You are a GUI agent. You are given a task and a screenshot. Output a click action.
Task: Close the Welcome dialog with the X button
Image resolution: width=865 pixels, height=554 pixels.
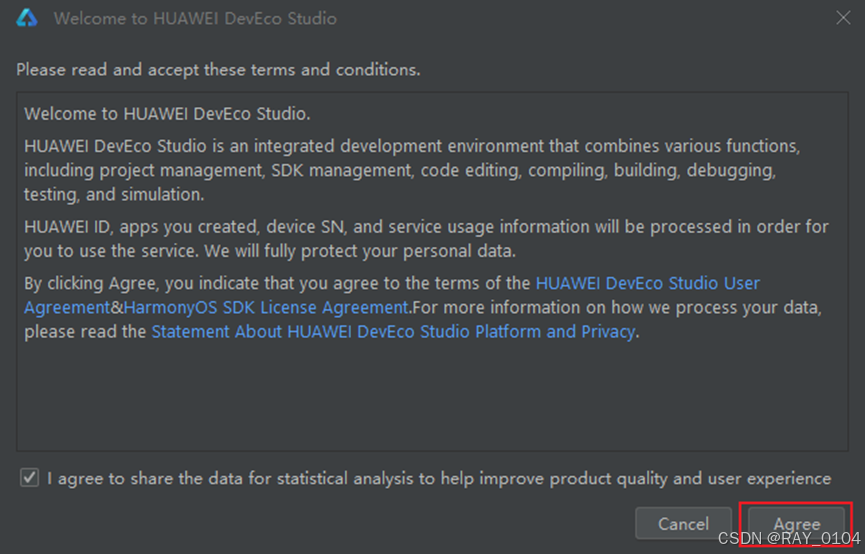tap(843, 18)
